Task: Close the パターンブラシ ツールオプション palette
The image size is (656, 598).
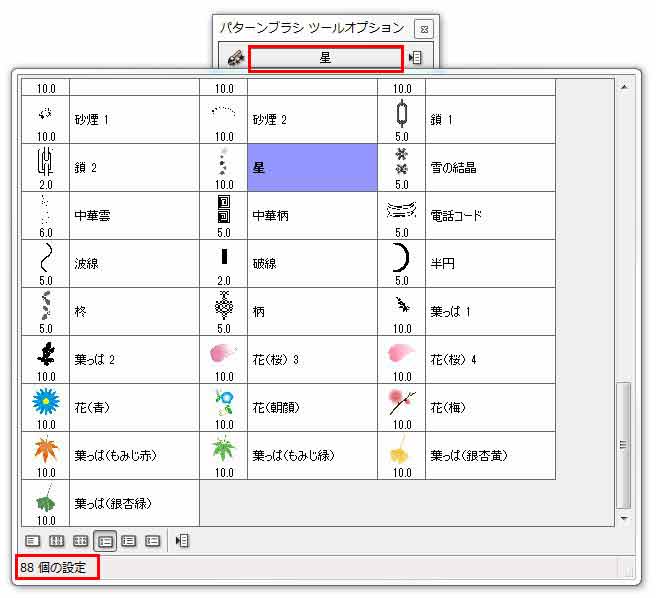Action: click(423, 29)
